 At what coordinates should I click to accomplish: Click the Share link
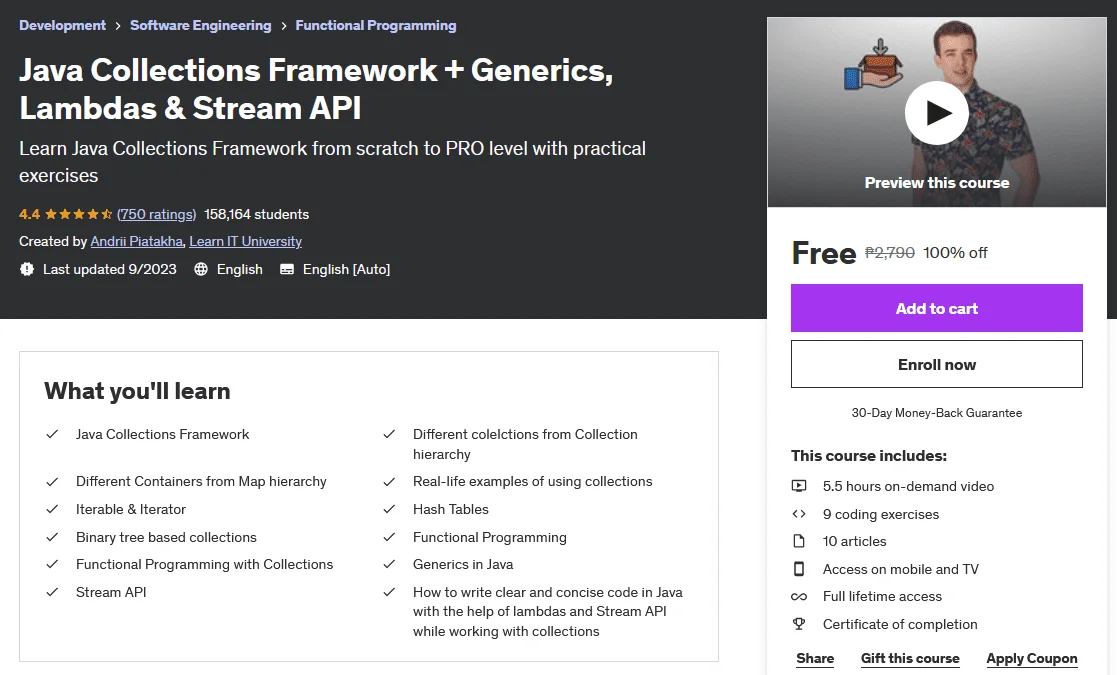pyautogui.click(x=815, y=658)
